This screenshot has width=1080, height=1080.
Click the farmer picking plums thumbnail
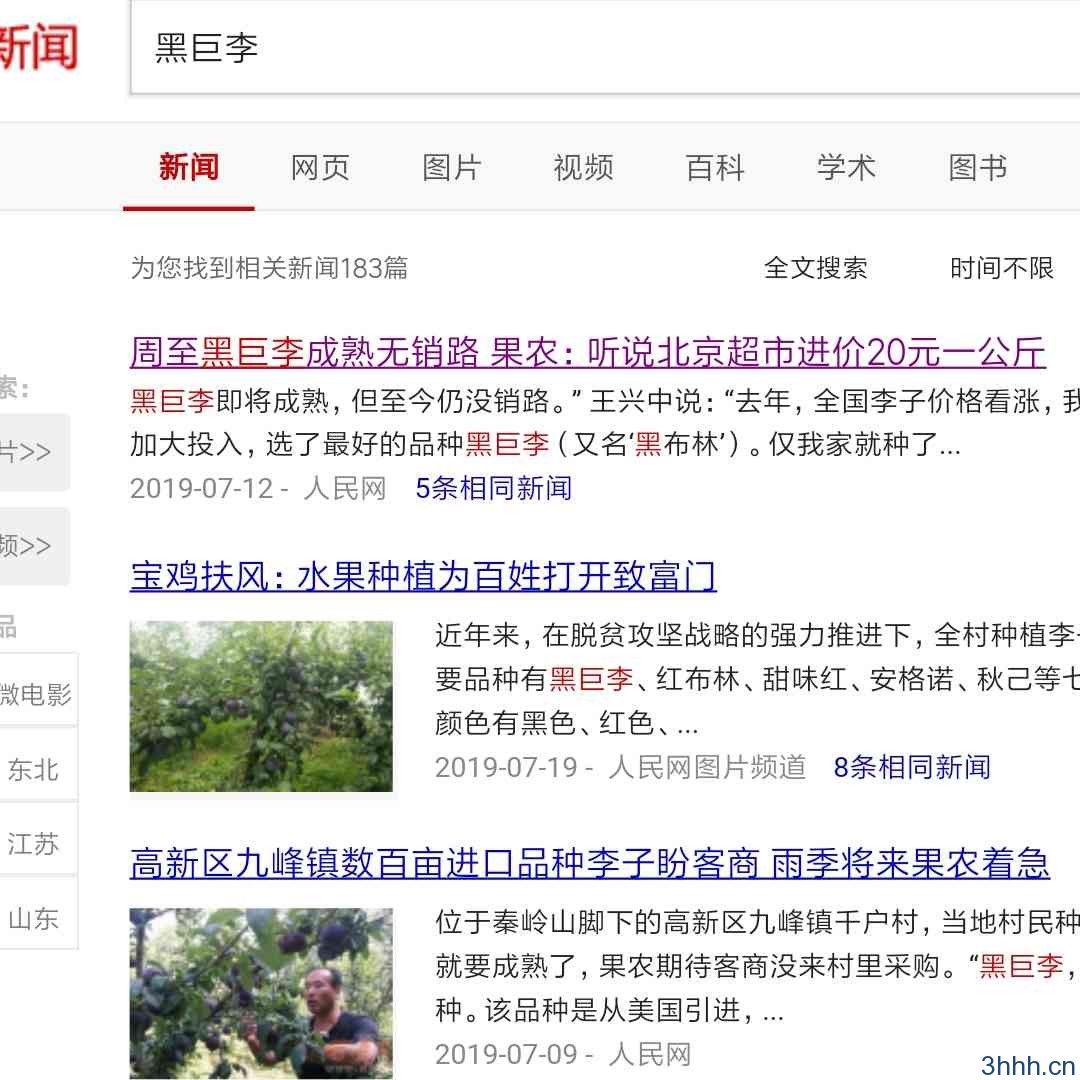(261, 993)
